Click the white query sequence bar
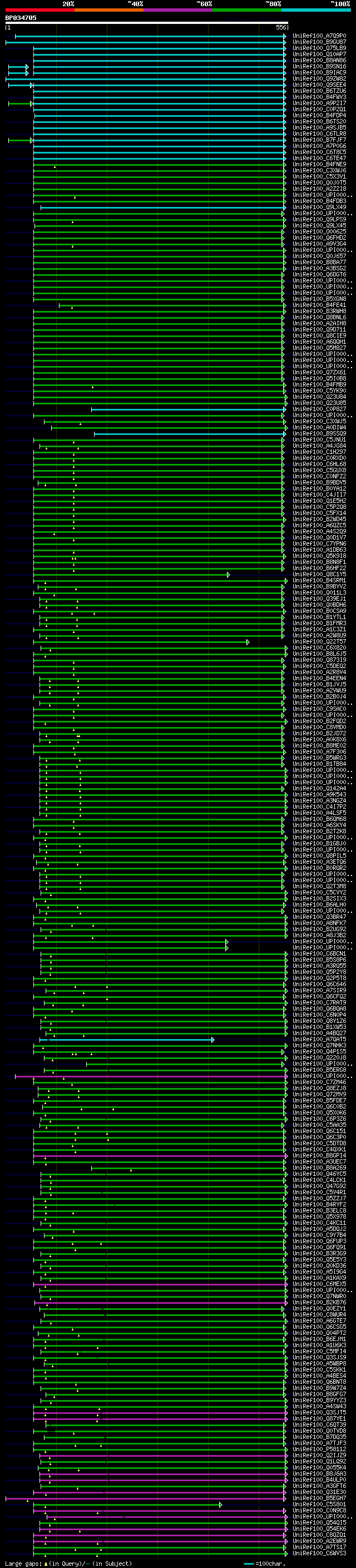356x1568 pixels. (x=147, y=22)
